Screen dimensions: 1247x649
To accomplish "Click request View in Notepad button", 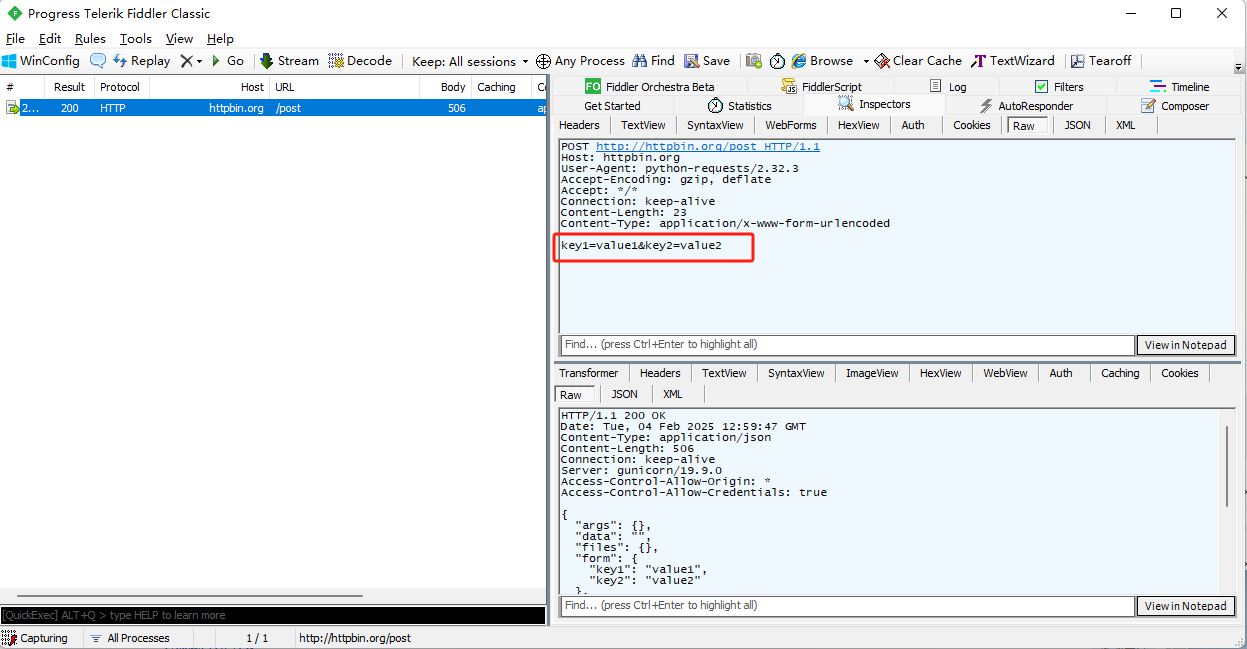I will click(x=1185, y=345).
